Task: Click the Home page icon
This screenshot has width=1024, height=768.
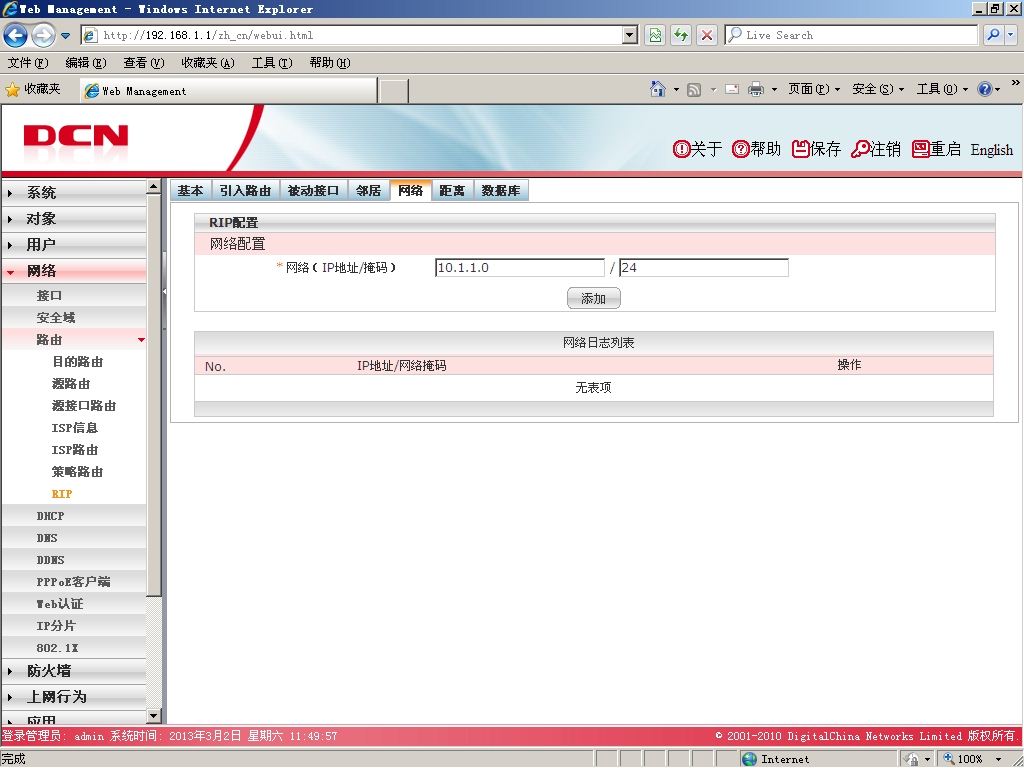Action: [x=658, y=89]
